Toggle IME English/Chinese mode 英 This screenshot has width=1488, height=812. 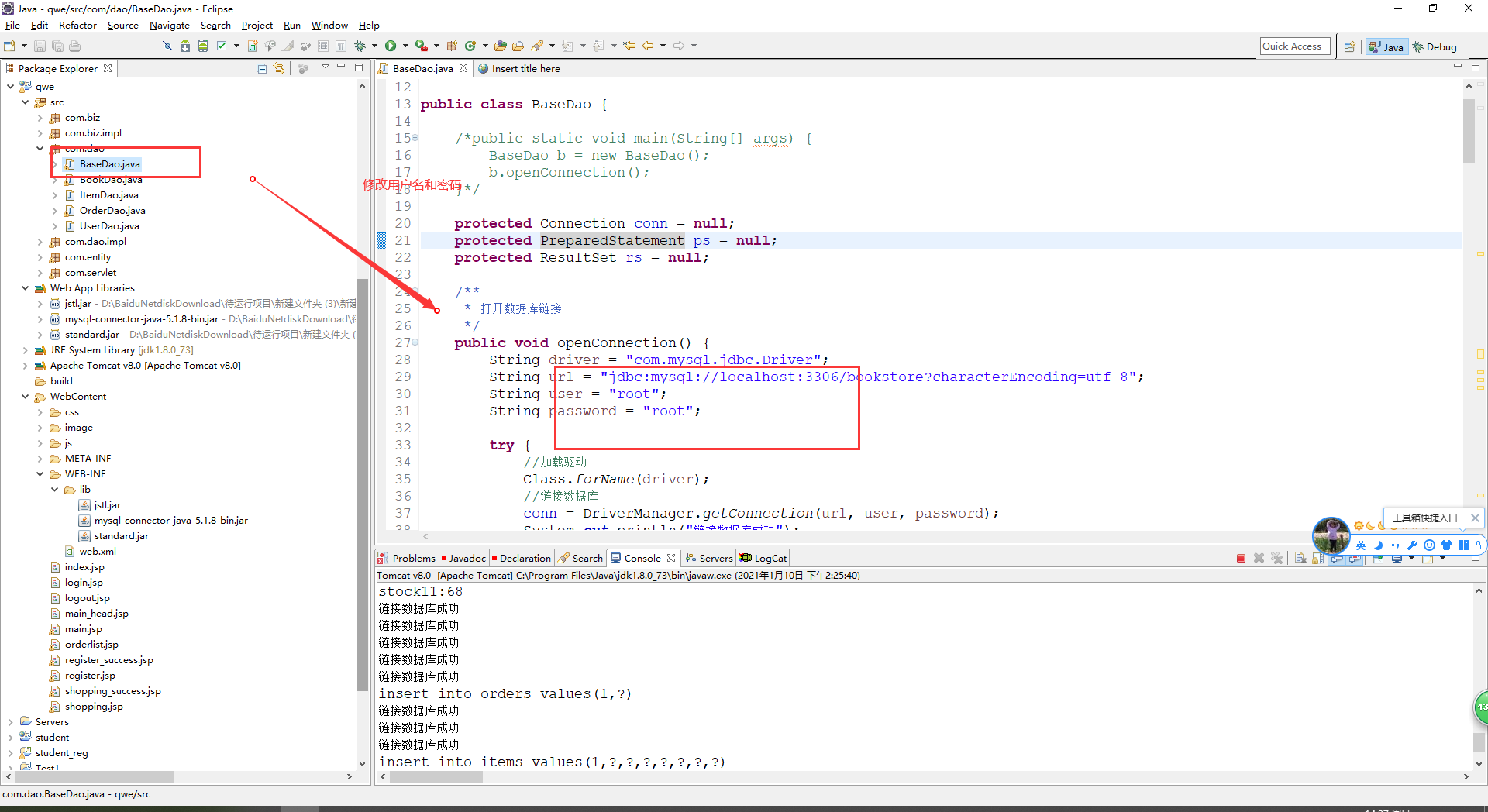pyautogui.click(x=1361, y=545)
